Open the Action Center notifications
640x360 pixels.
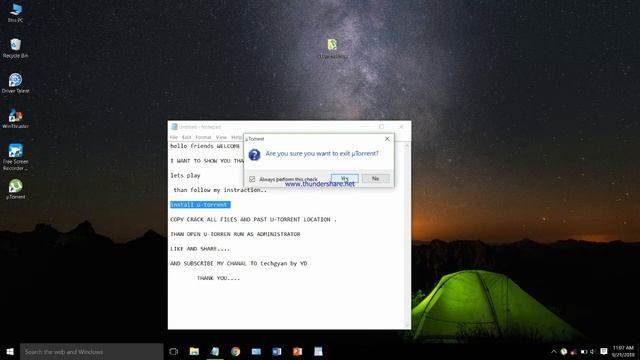point(604,351)
